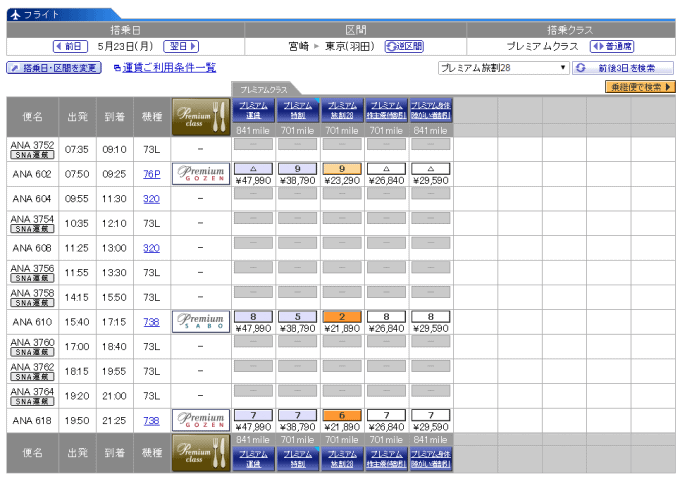Click the ANA 604 flight name cell
This screenshot has height=479, width=680.
[x=33, y=199]
